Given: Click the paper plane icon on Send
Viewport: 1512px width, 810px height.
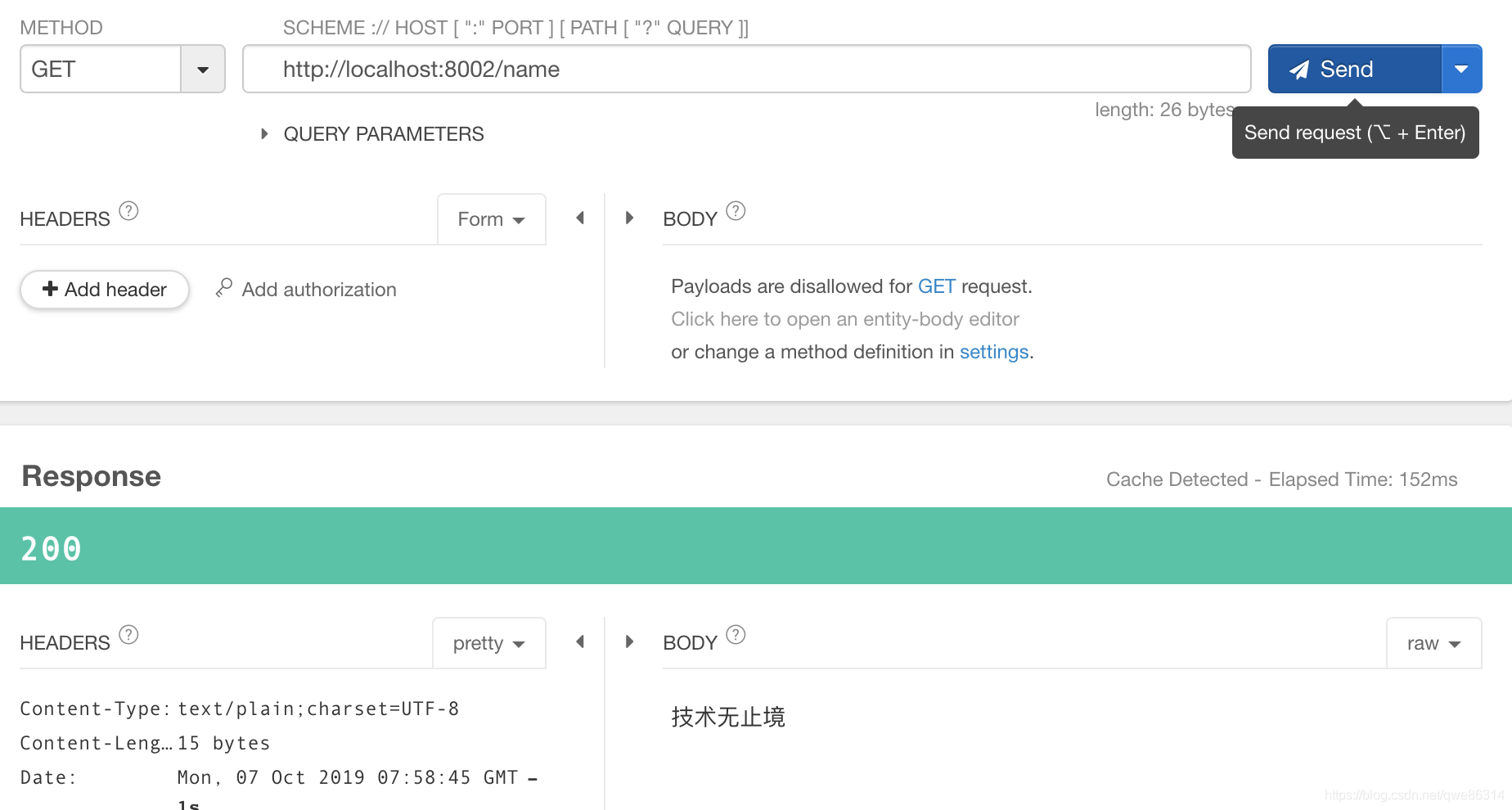Looking at the screenshot, I should pyautogui.click(x=1299, y=70).
